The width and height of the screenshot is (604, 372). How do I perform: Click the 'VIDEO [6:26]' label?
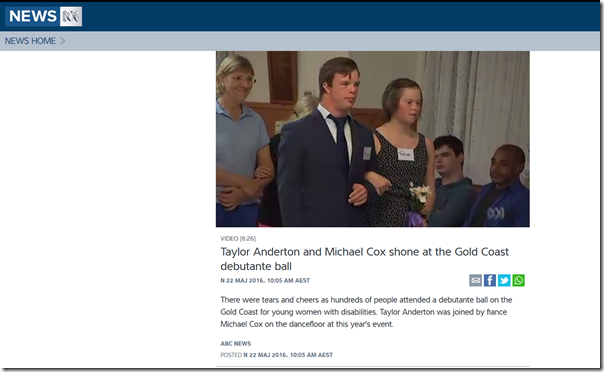(238, 238)
